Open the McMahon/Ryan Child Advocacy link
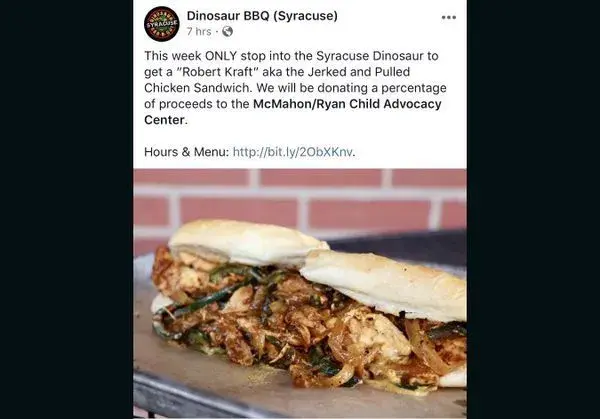The height and width of the screenshot is (419, 600). tap(347, 104)
